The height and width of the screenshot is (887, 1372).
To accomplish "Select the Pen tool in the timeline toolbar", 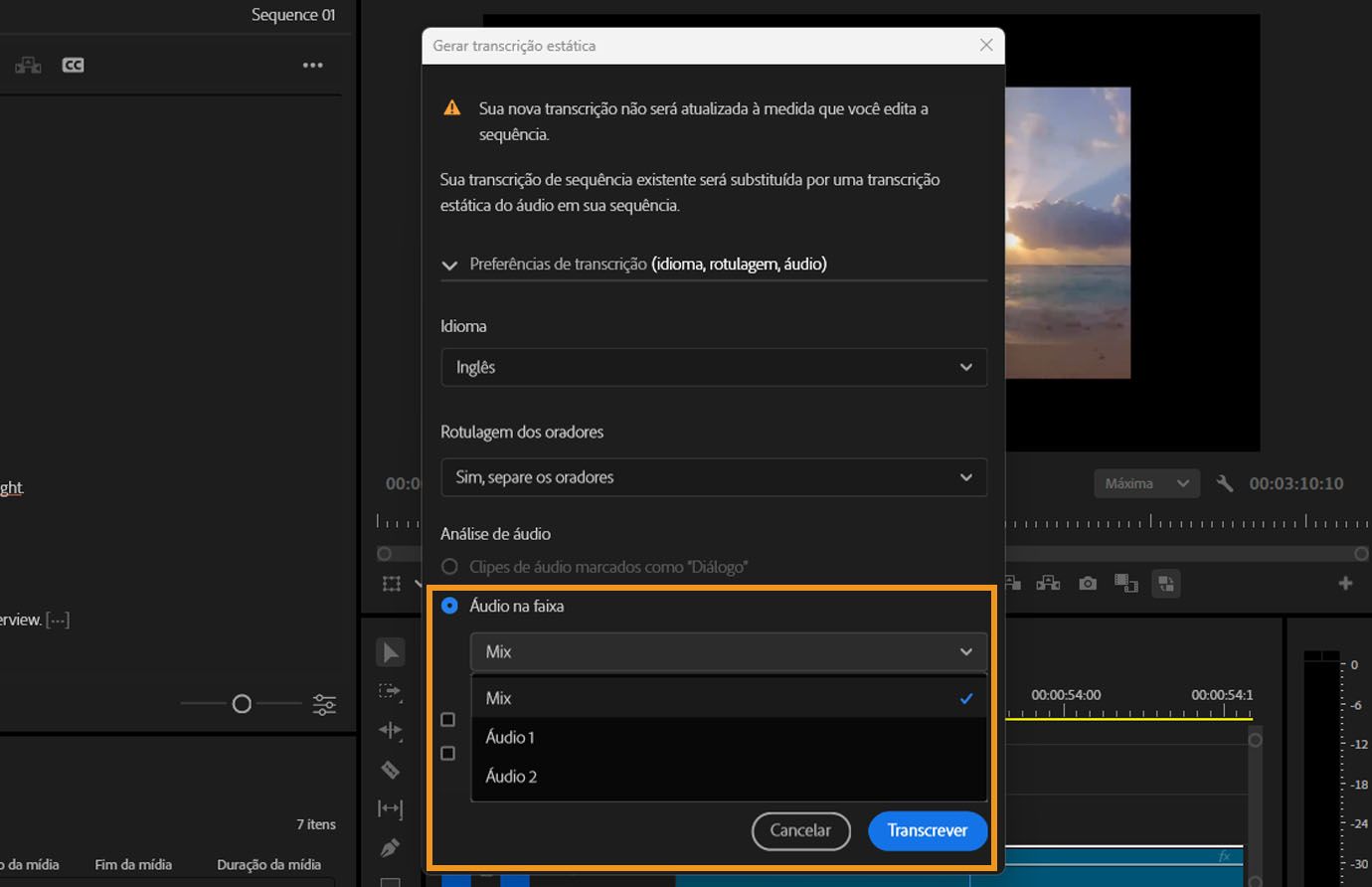I will [390, 846].
